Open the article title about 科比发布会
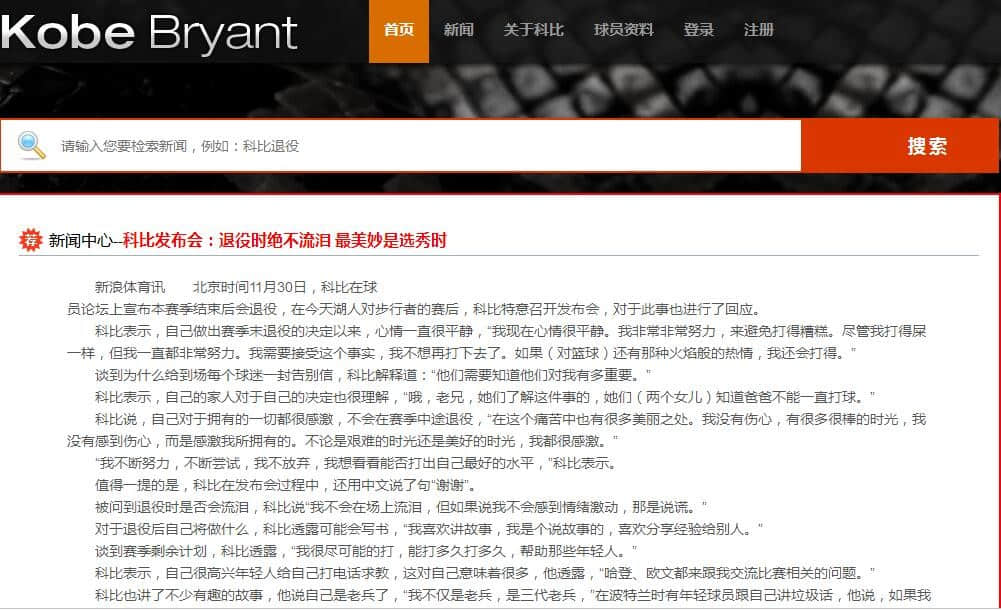This screenshot has height=610, width=1001. pyautogui.click(x=284, y=241)
